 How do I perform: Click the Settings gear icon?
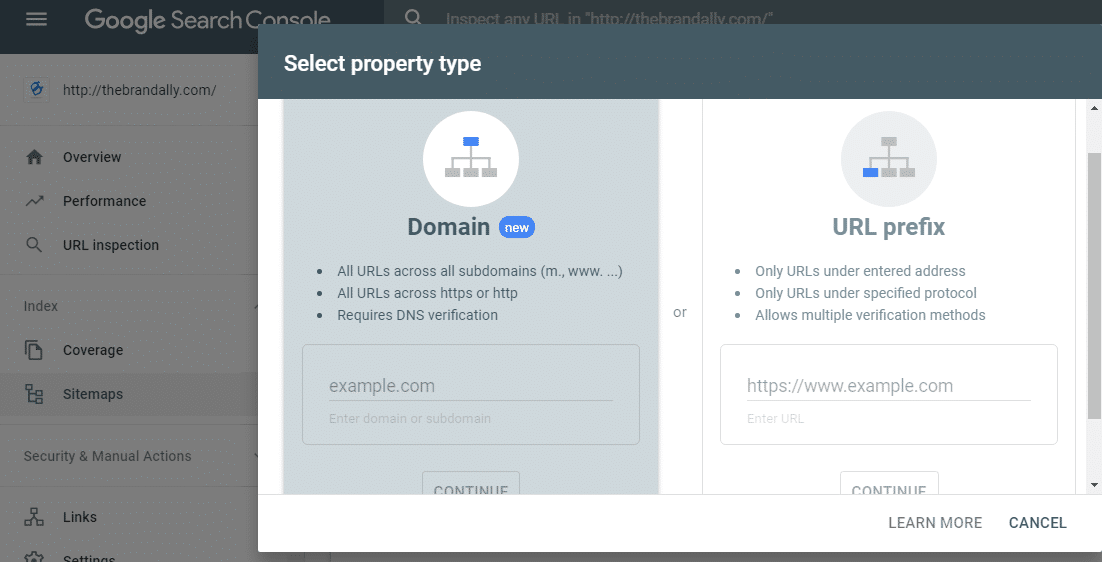(x=34, y=557)
